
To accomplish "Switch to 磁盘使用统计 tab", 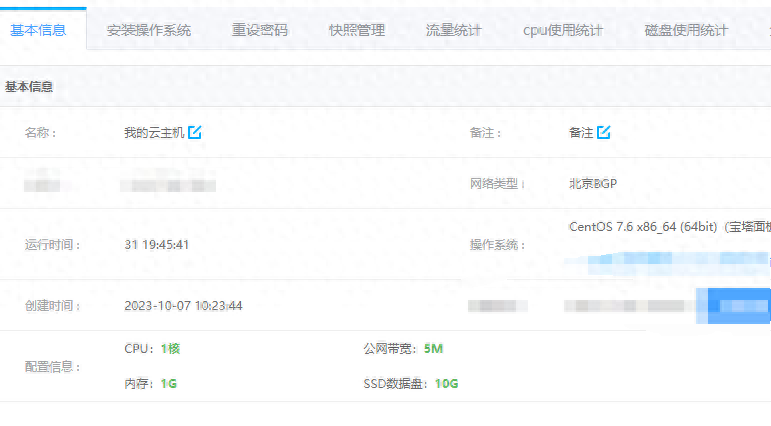I will (686, 30).
